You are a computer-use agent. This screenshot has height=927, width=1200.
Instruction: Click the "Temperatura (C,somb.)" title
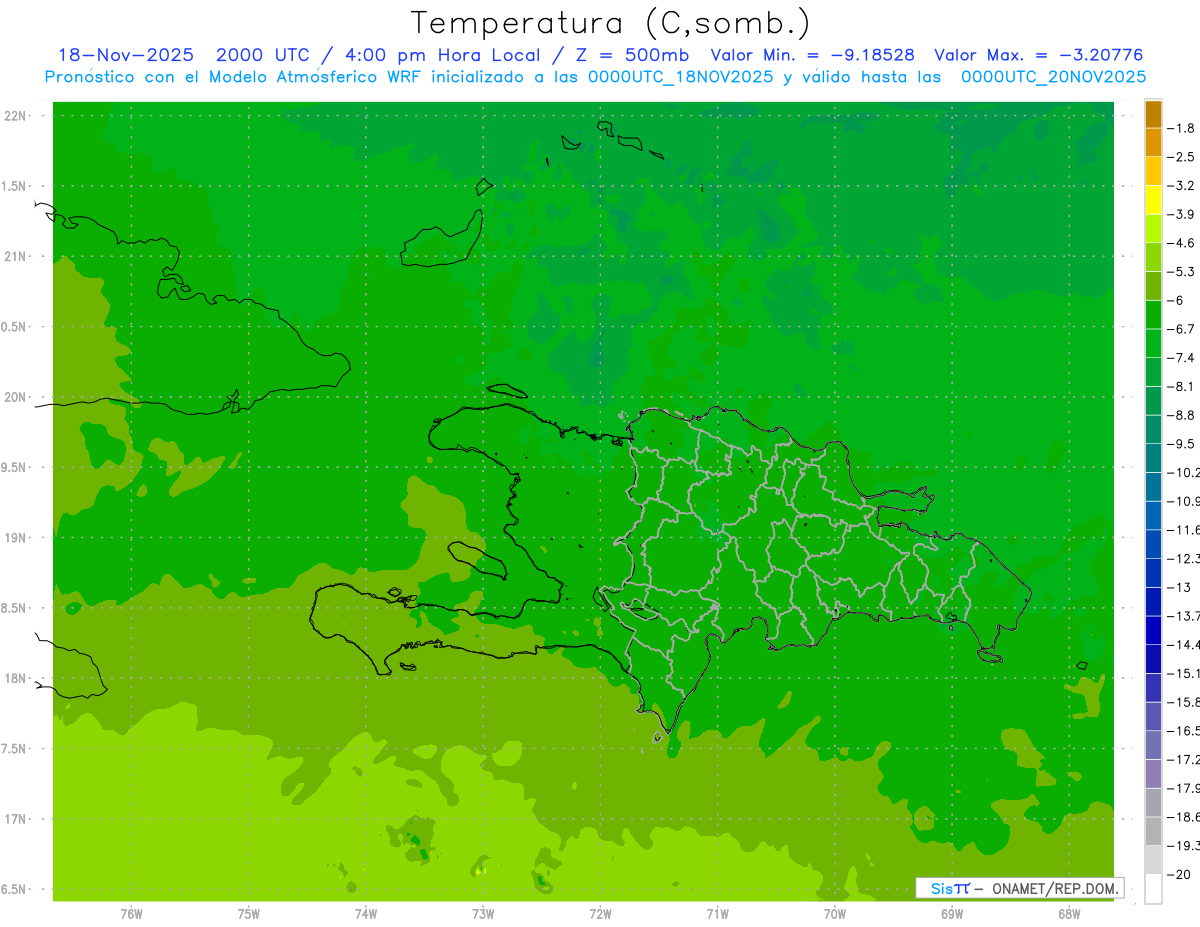[x=610, y=23]
